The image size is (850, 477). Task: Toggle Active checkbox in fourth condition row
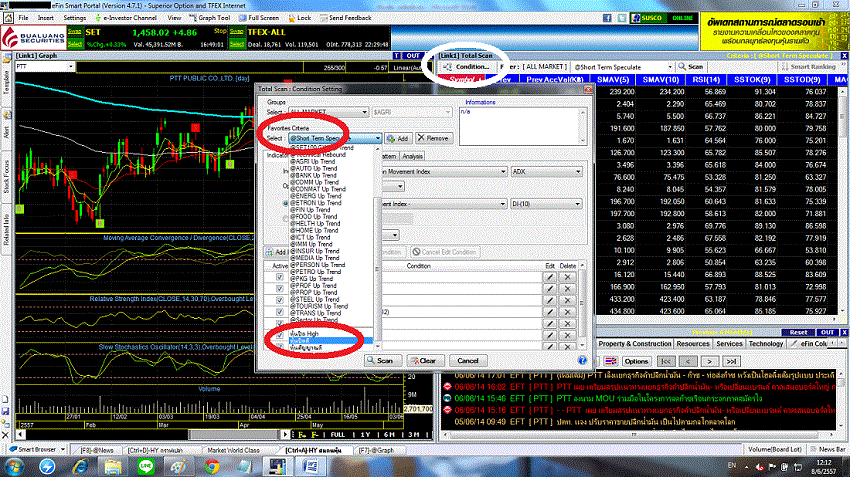click(280, 312)
